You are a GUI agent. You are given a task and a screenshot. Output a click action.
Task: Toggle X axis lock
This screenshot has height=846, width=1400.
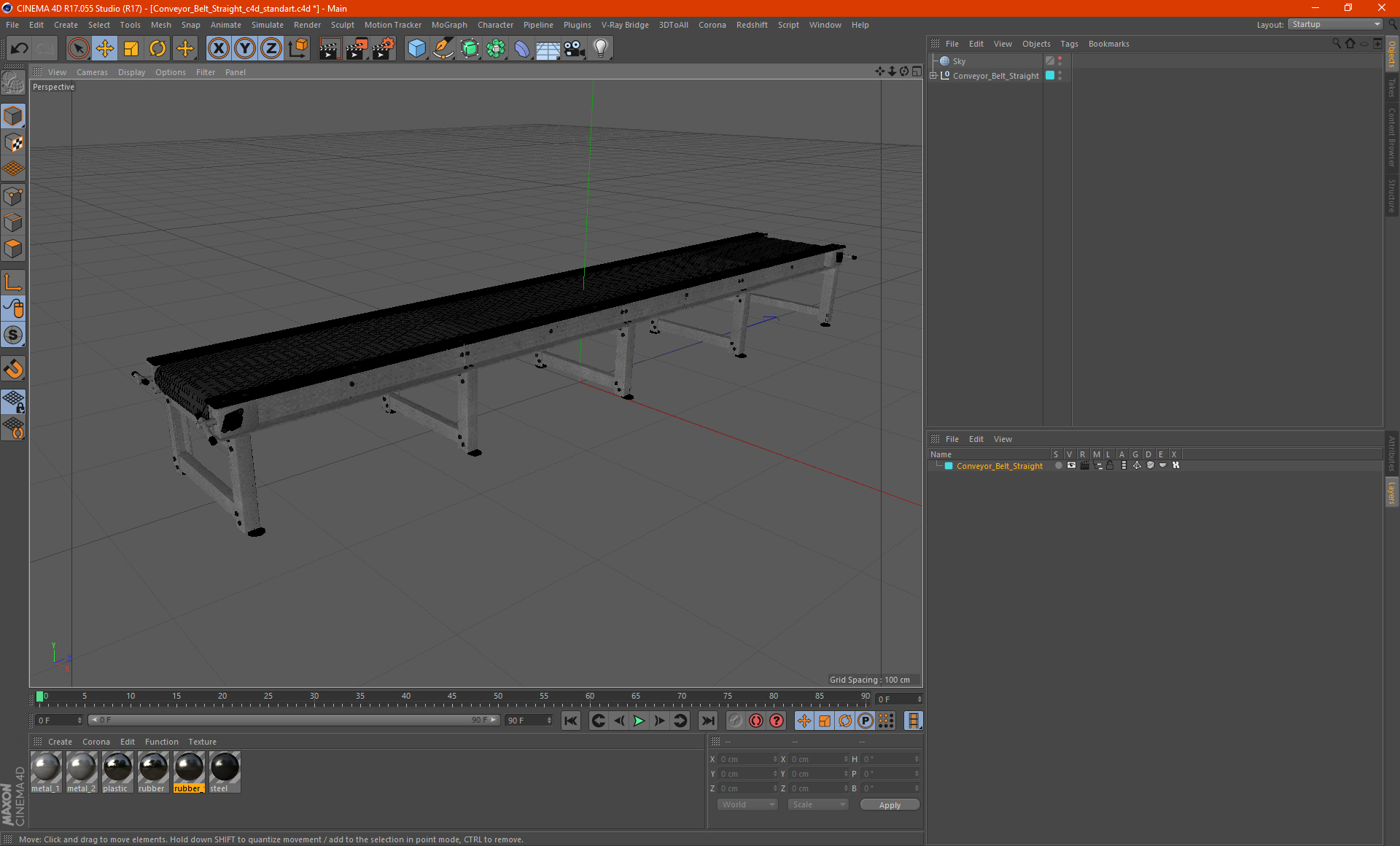click(218, 49)
